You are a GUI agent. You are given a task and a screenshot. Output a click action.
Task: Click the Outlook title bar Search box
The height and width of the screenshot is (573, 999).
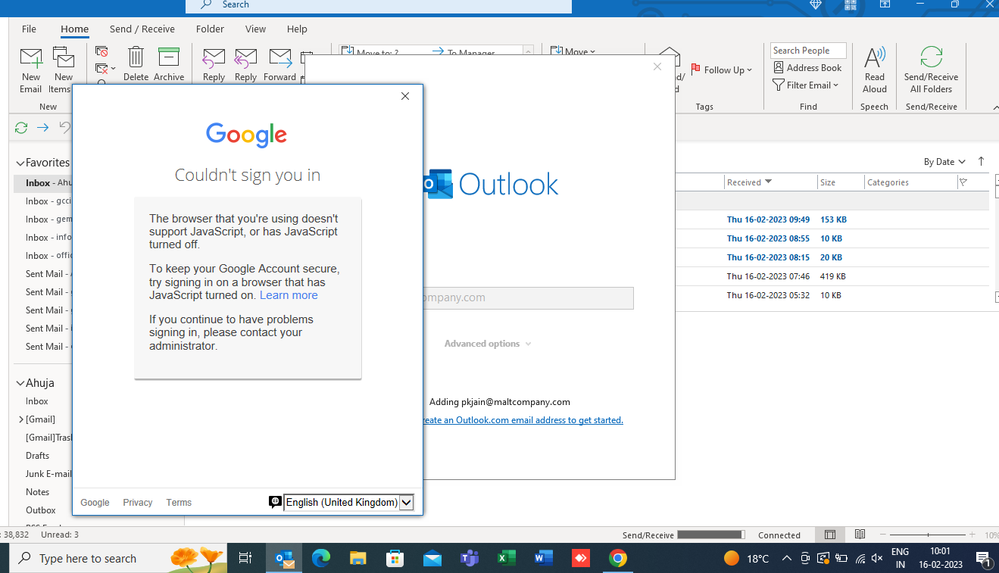[379, 6]
